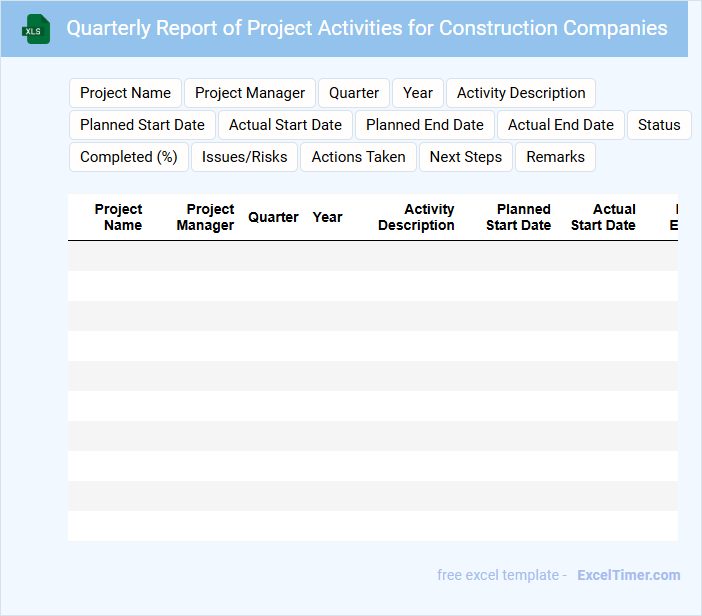Select the Remarks tag

pyautogui.click(x=555, y=157)
